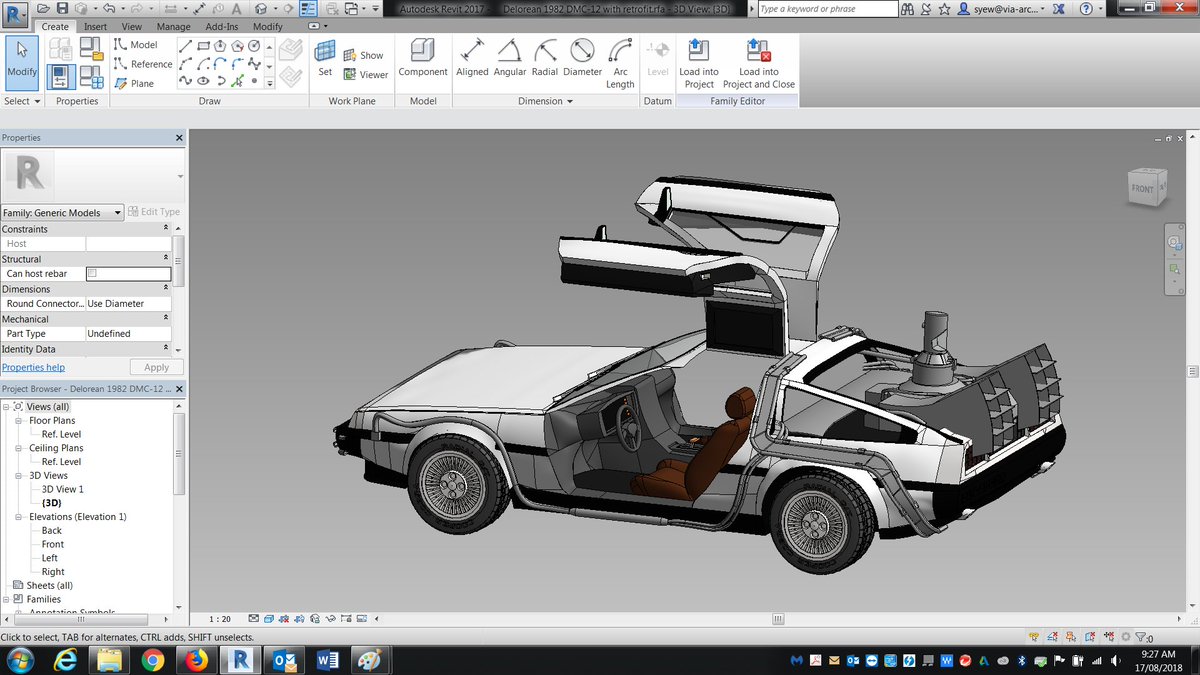The height and width of the screenshot is (675, 1200).
Task: Open the Insert ribbon tab
Action: [x=96, y=27]
